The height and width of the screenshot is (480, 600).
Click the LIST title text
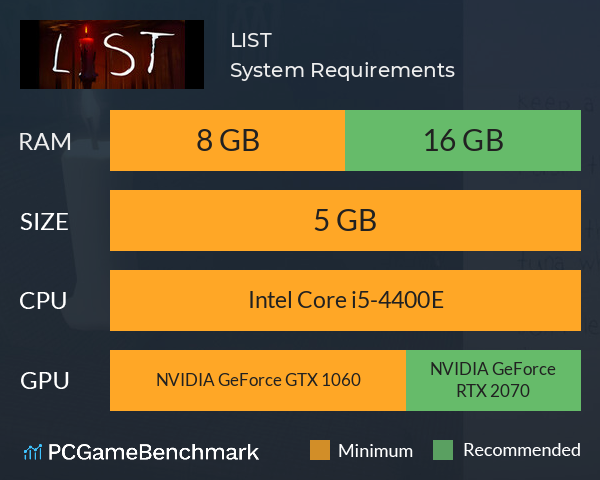tap(251, 40)
